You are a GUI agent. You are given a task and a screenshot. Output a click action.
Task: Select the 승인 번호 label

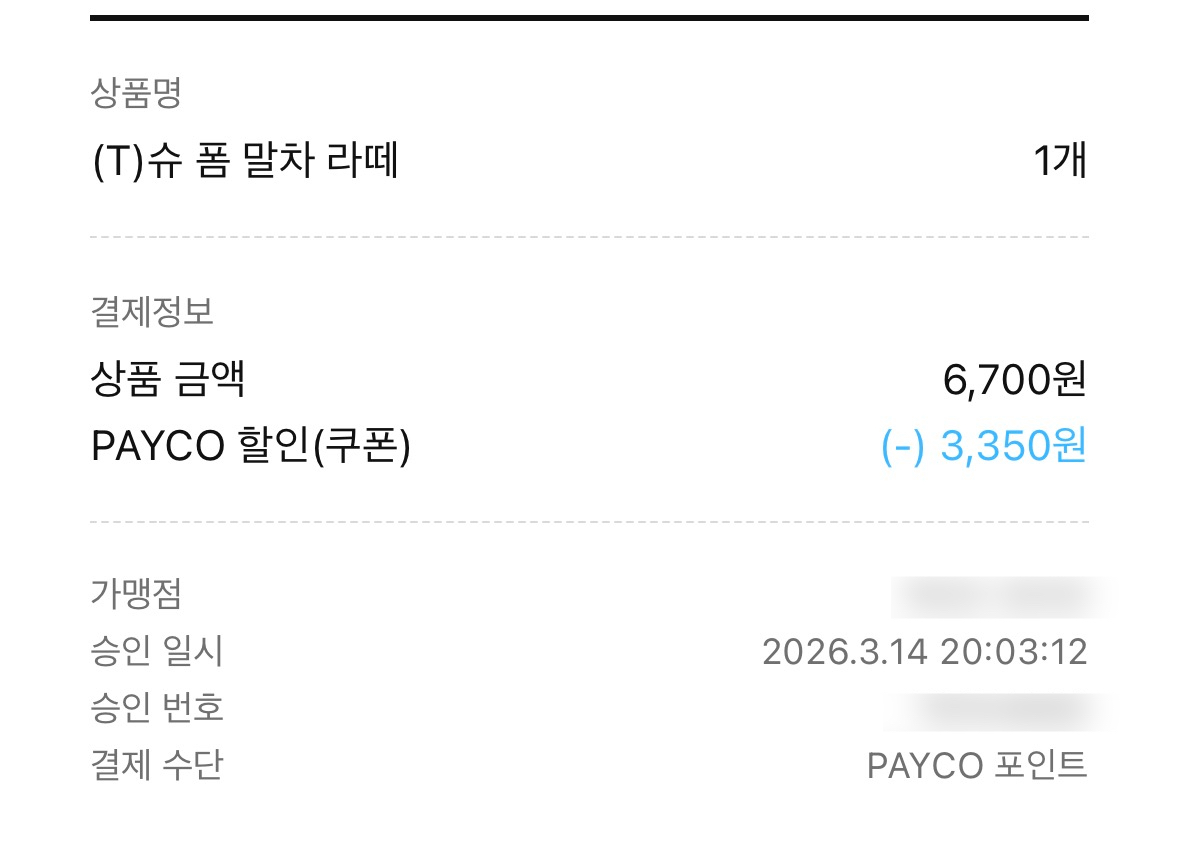click(x=156, y=708)
